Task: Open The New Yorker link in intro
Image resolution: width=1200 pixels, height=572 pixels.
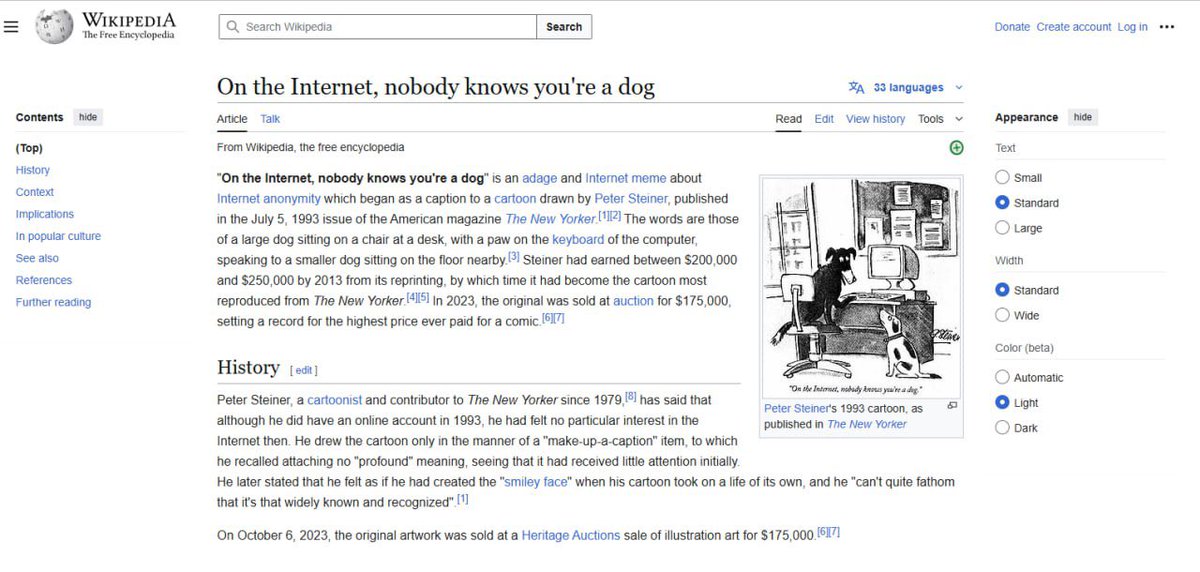Action: 550,219
